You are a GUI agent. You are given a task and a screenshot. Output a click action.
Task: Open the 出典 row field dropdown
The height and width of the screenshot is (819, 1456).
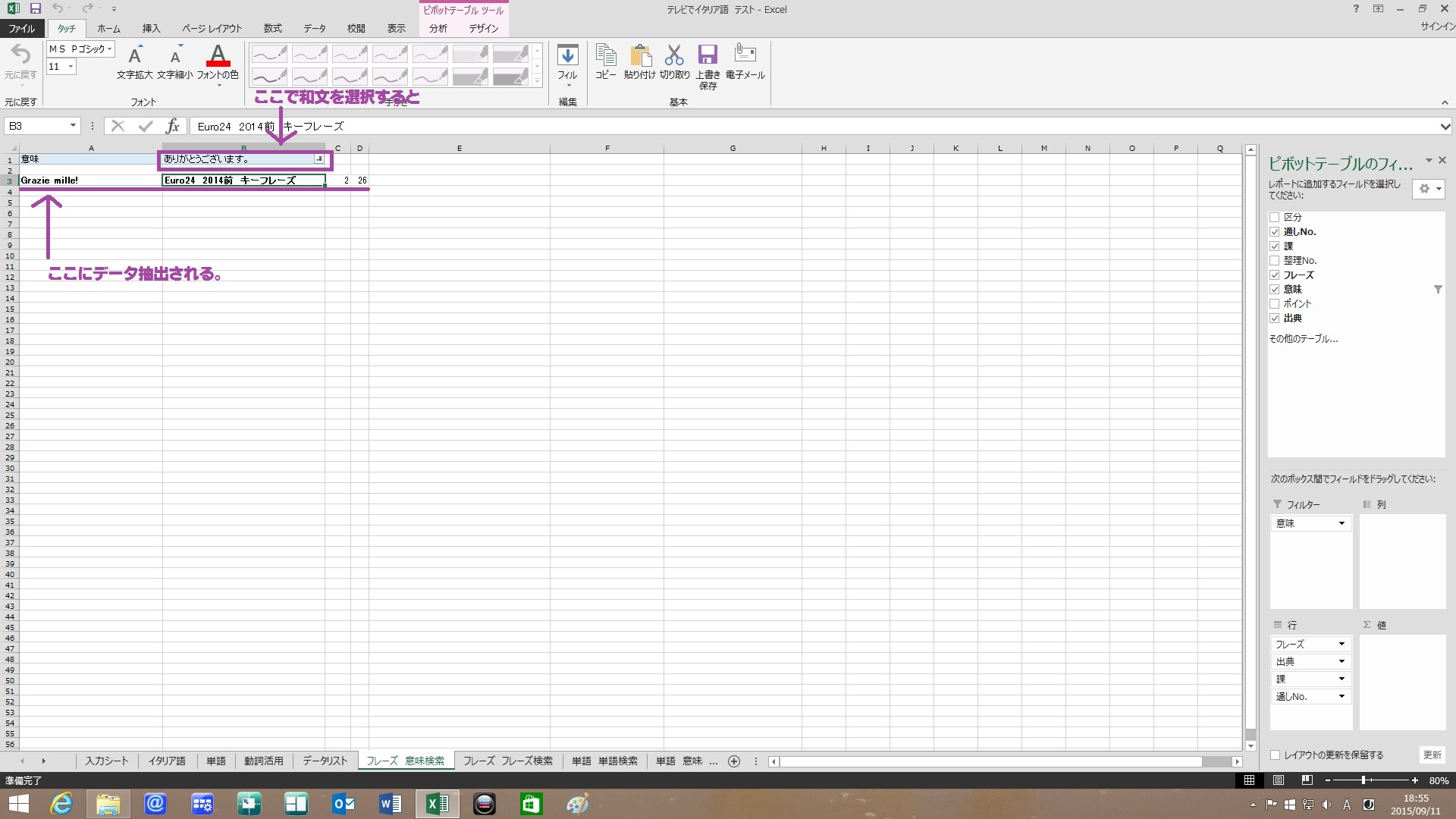click(1341, 662)
